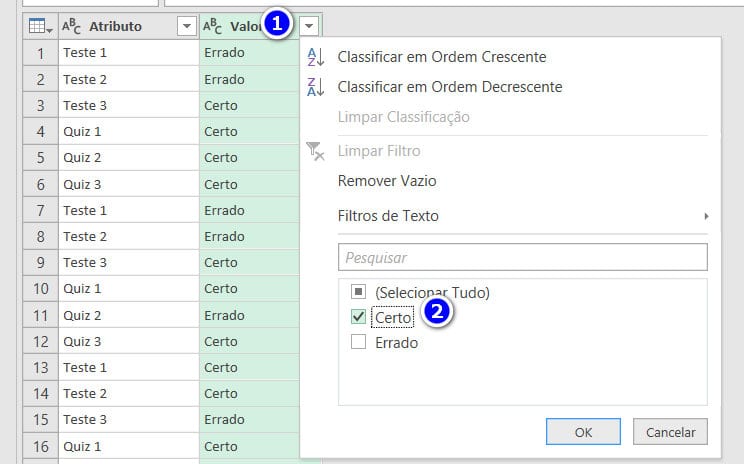Click the Teste 1 cell in row 7
This screenshot has width=744, height=464.
(x=129, y=210)
